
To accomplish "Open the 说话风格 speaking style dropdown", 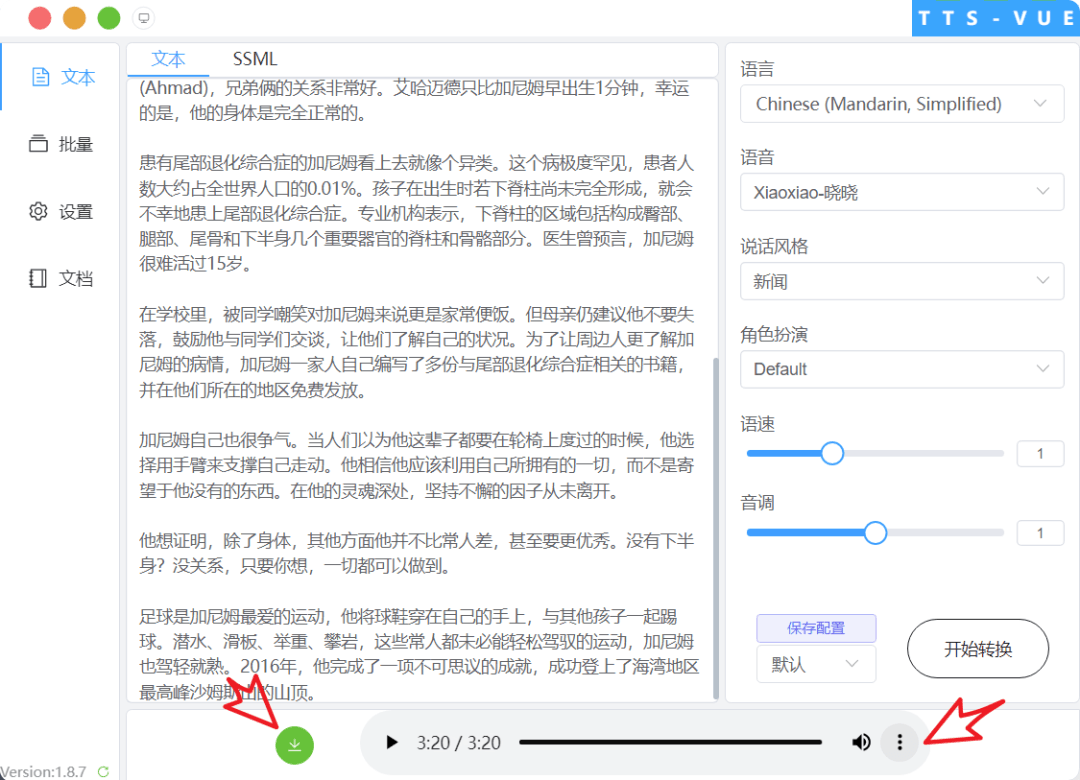I will point(901,281).
